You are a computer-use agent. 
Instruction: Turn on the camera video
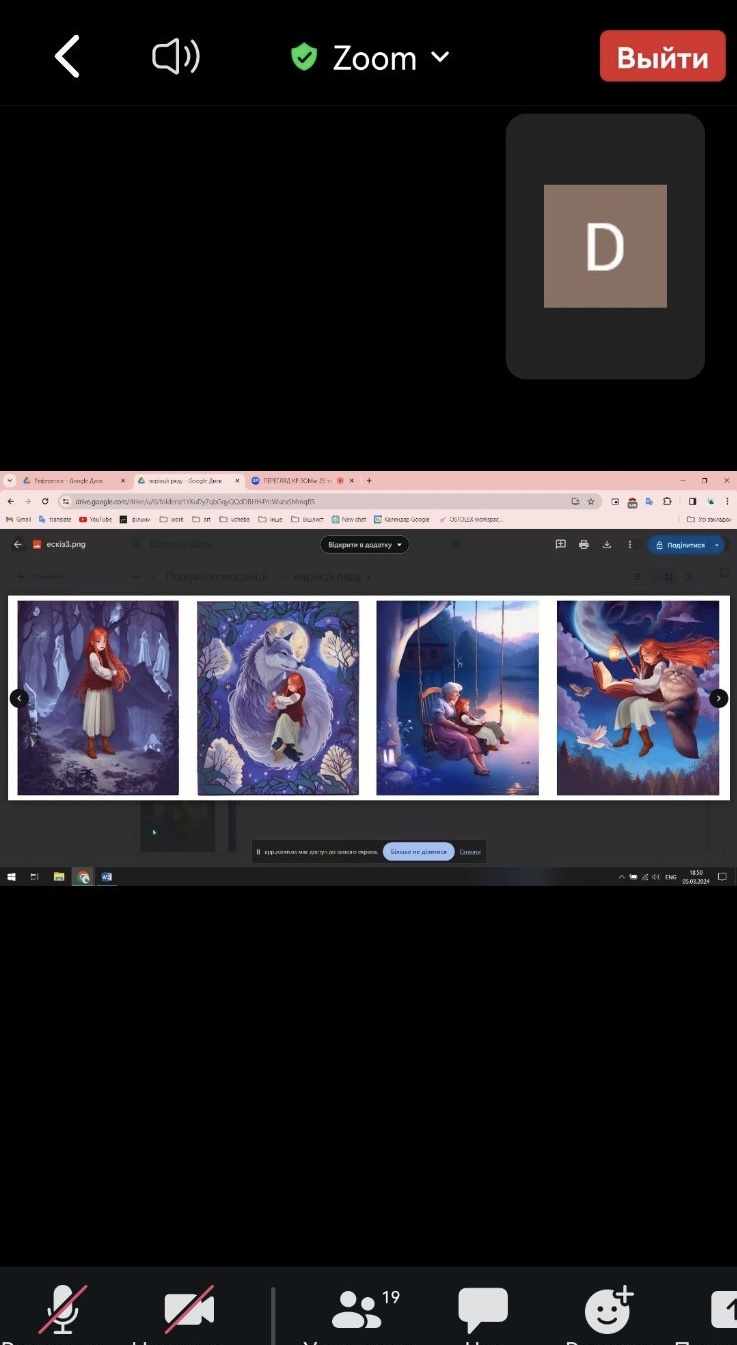(x=189, y=1308)
